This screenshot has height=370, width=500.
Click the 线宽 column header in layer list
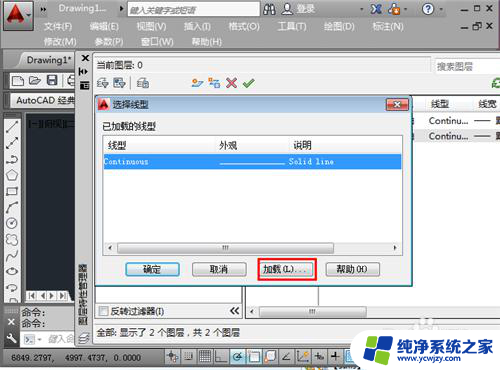click(x=487, y=104)
